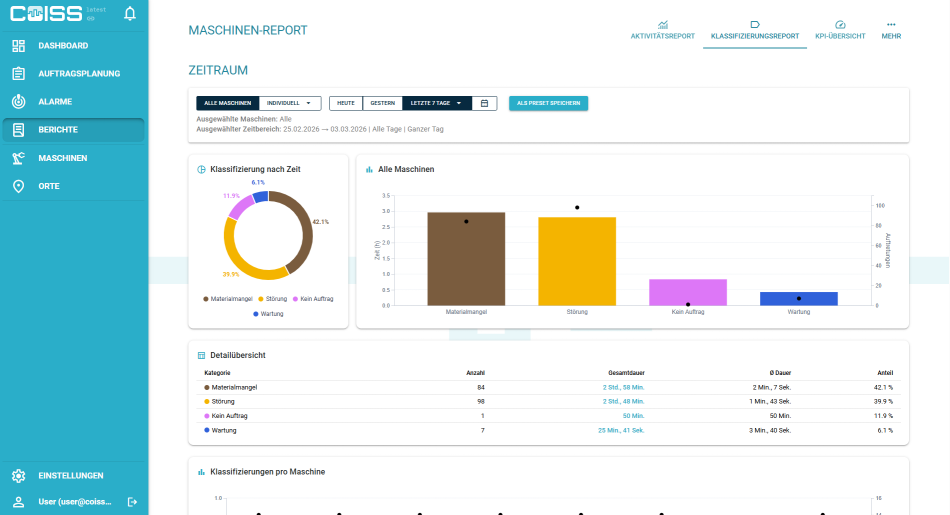Switch to the Aktivitätsreport tab
The image size is (950, 515).
pyautogui.click(x=662, y=30)
